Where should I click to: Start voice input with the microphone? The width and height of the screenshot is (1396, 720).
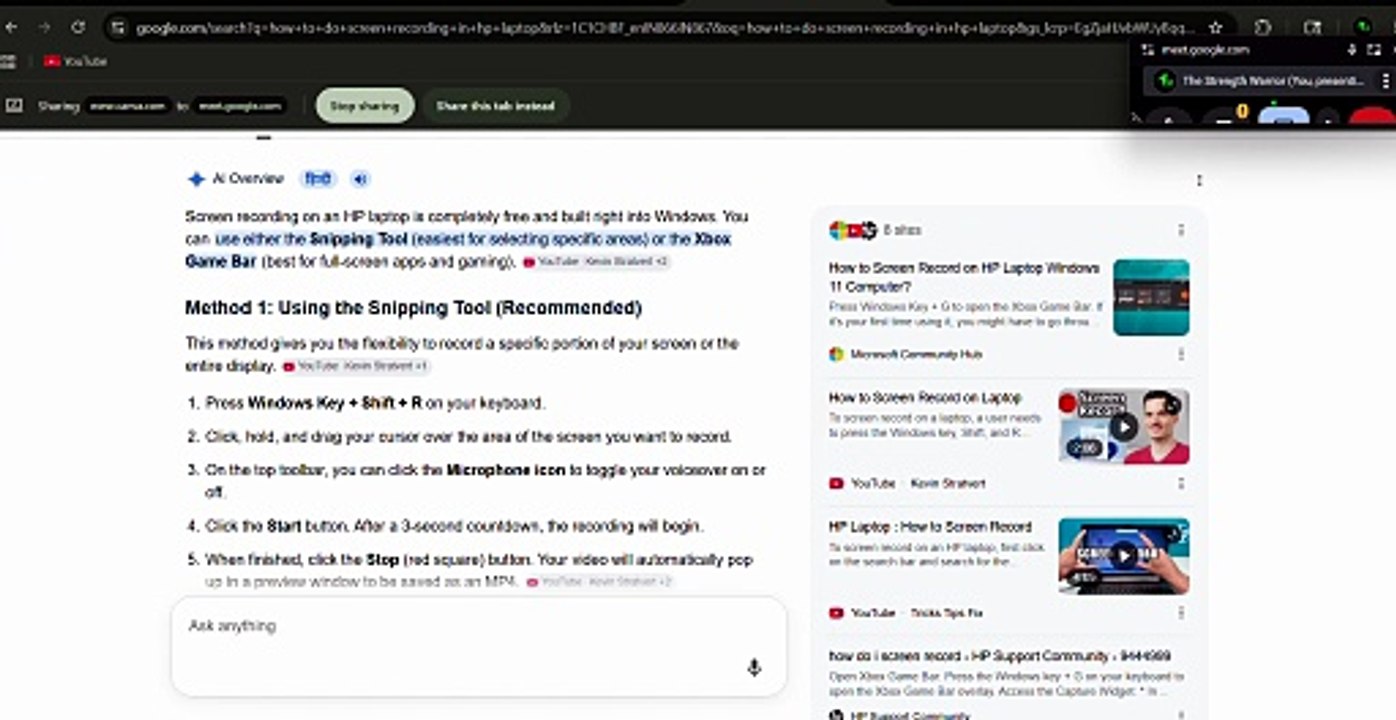coord(754,667)
